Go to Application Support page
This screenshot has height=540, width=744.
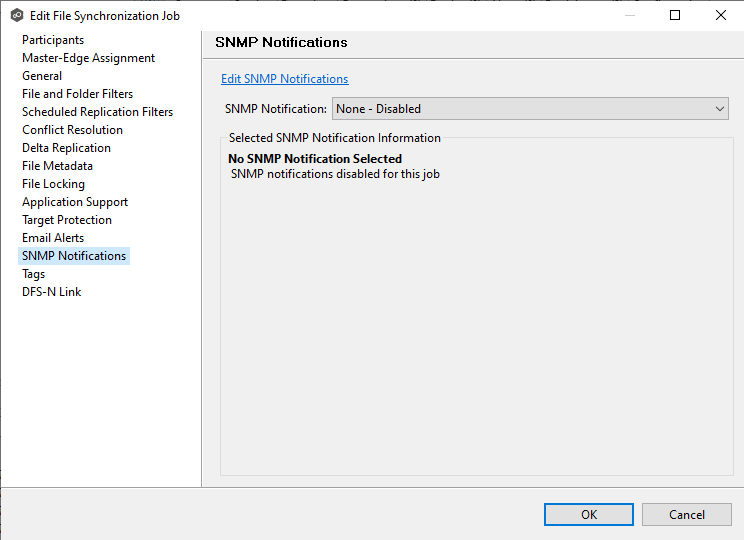pyautogui.click(x=75, y=202)
